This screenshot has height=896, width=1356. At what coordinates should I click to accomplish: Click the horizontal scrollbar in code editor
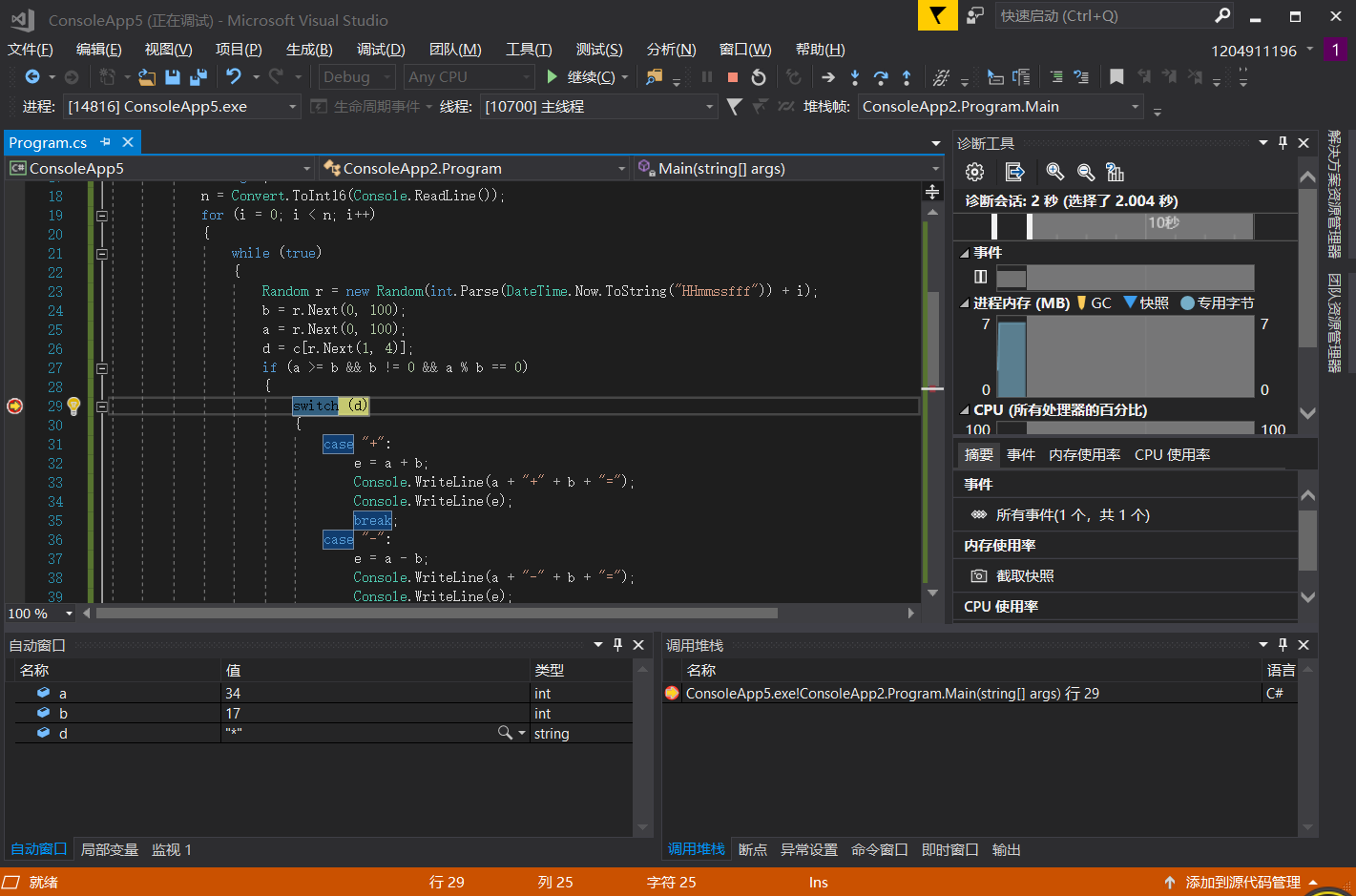pyautogui.click(x=436, y=614)
